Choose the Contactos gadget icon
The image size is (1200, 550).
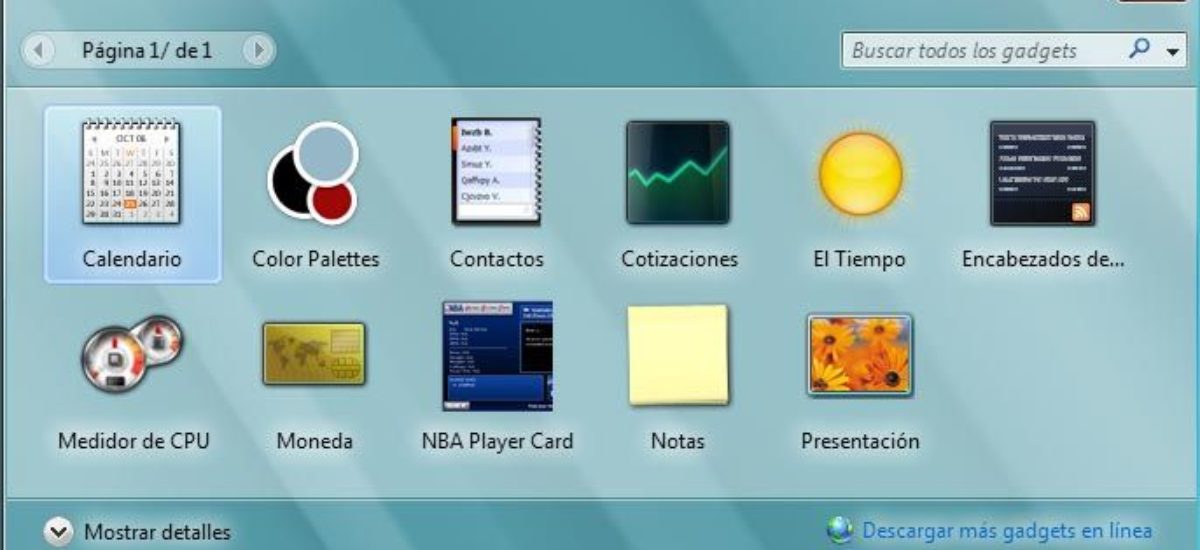pyautogui.click(x=496, y=172)
